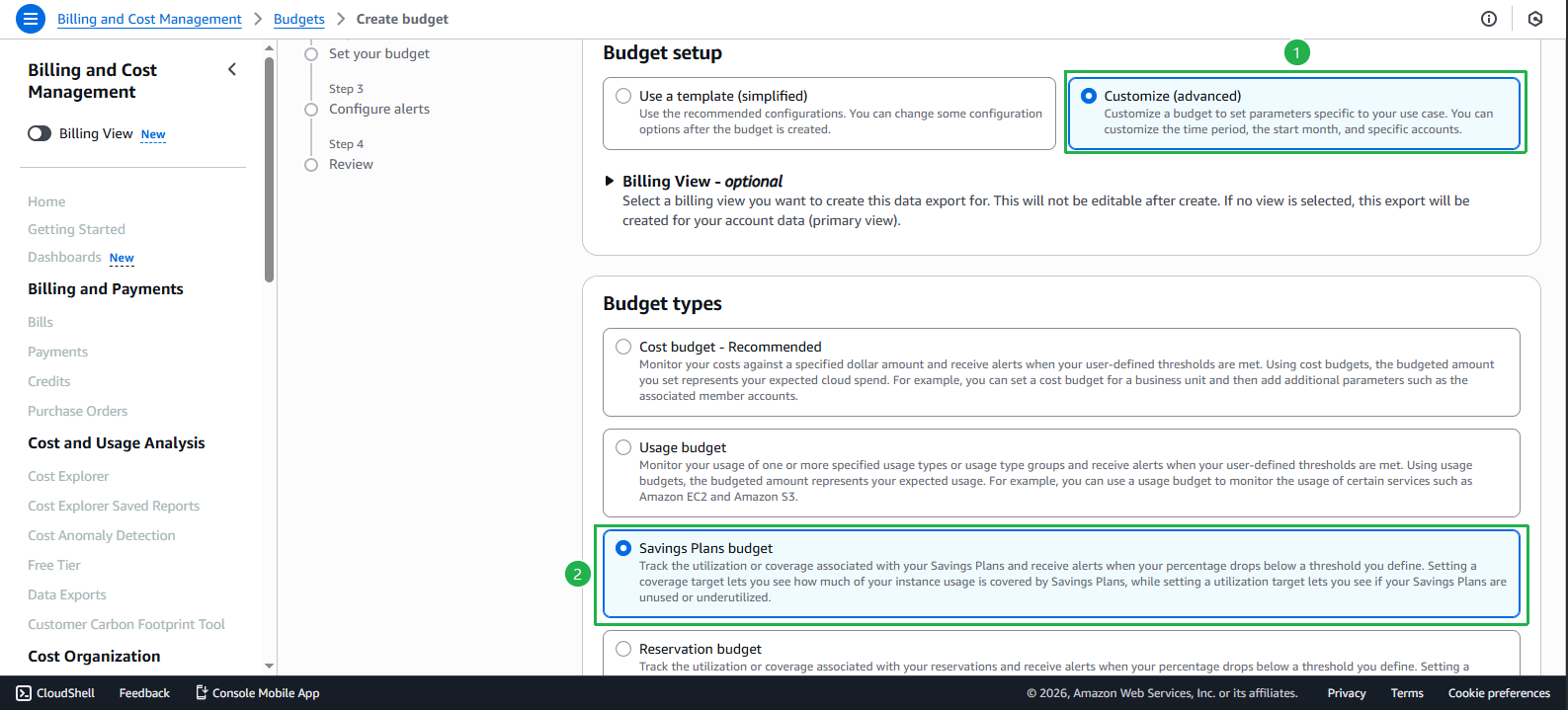Open Customer Carbon Footprint Tool
This screenshot has height=710, width=1568.
coord(126,624)
